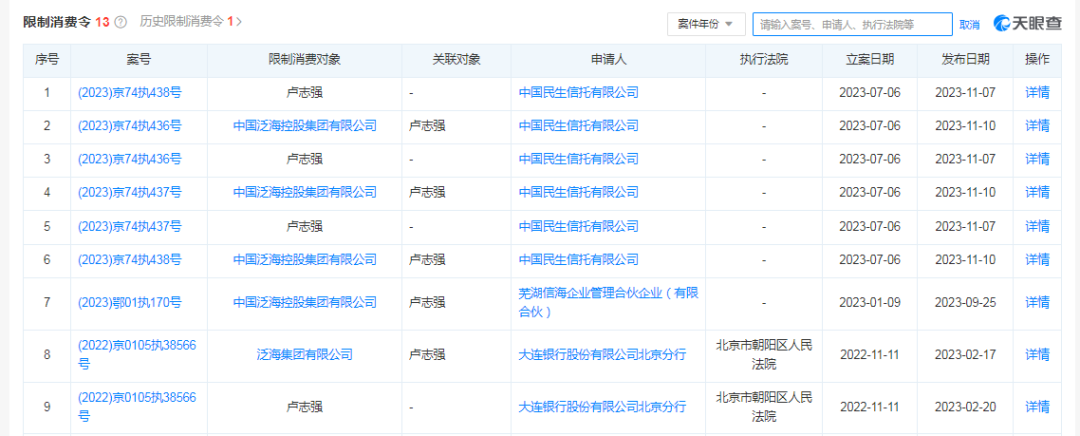The width and height of the screenshot is (1080, 436).
Task: Open 中国民生信托有限公司 applicant in row 1
Action: pyautogui.click(x=579, y=92)
